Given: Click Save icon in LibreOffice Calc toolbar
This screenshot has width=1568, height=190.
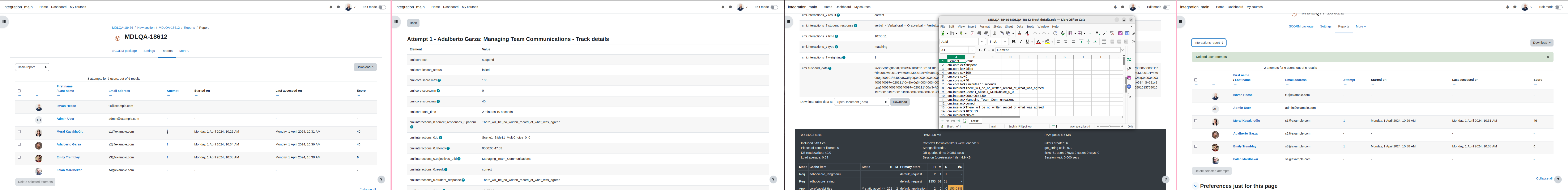Looking at the screenshot, I should pyautogui.click(x=961, y=33).
